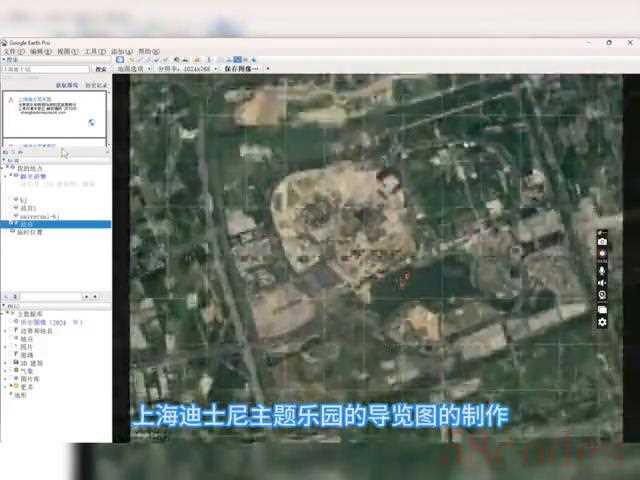
Task: Toggle the highlighted save image toolbar icon
Action: pos(237,60)
